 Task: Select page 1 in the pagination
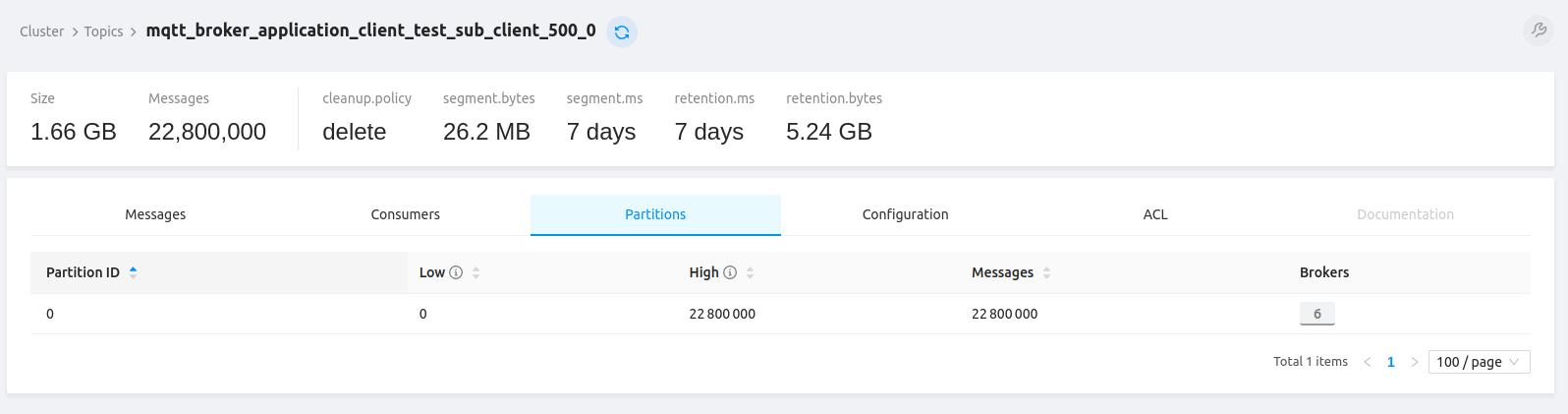(x=1390, y=362)
